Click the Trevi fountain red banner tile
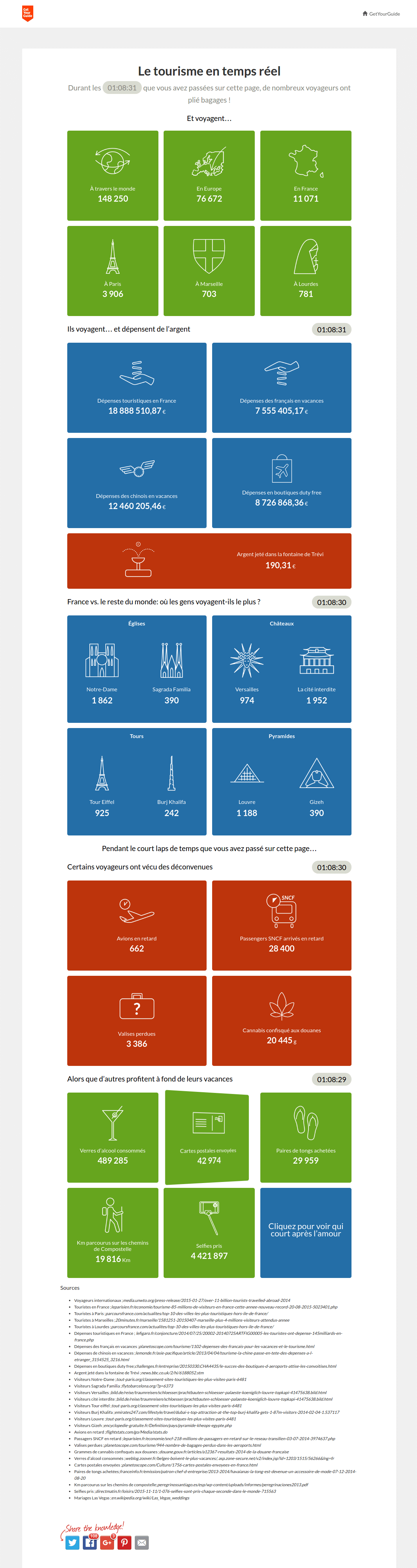Viewport: 417px width, 1568px height. point(209,561)
